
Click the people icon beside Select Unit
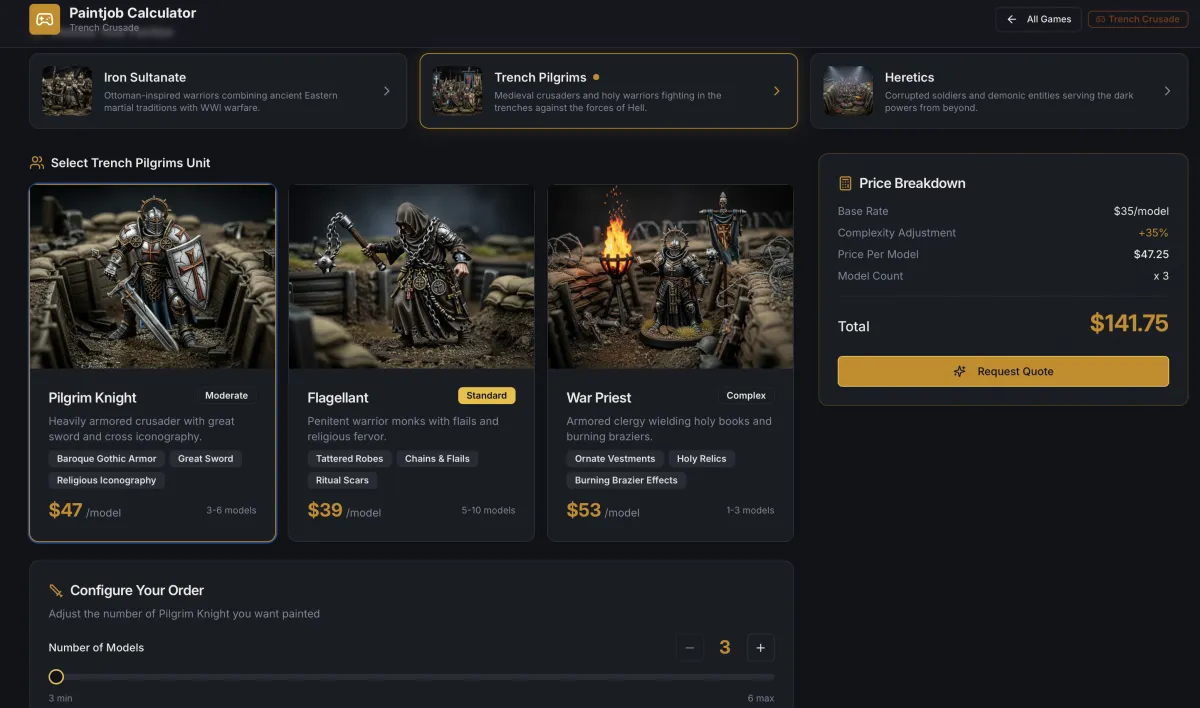point(37,162)
